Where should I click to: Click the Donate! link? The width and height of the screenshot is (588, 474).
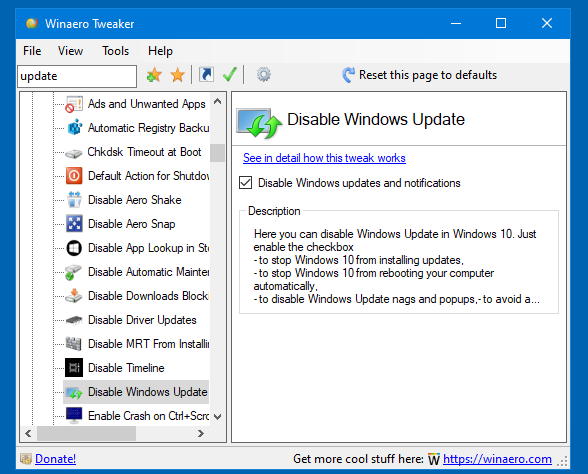[56, 459]
